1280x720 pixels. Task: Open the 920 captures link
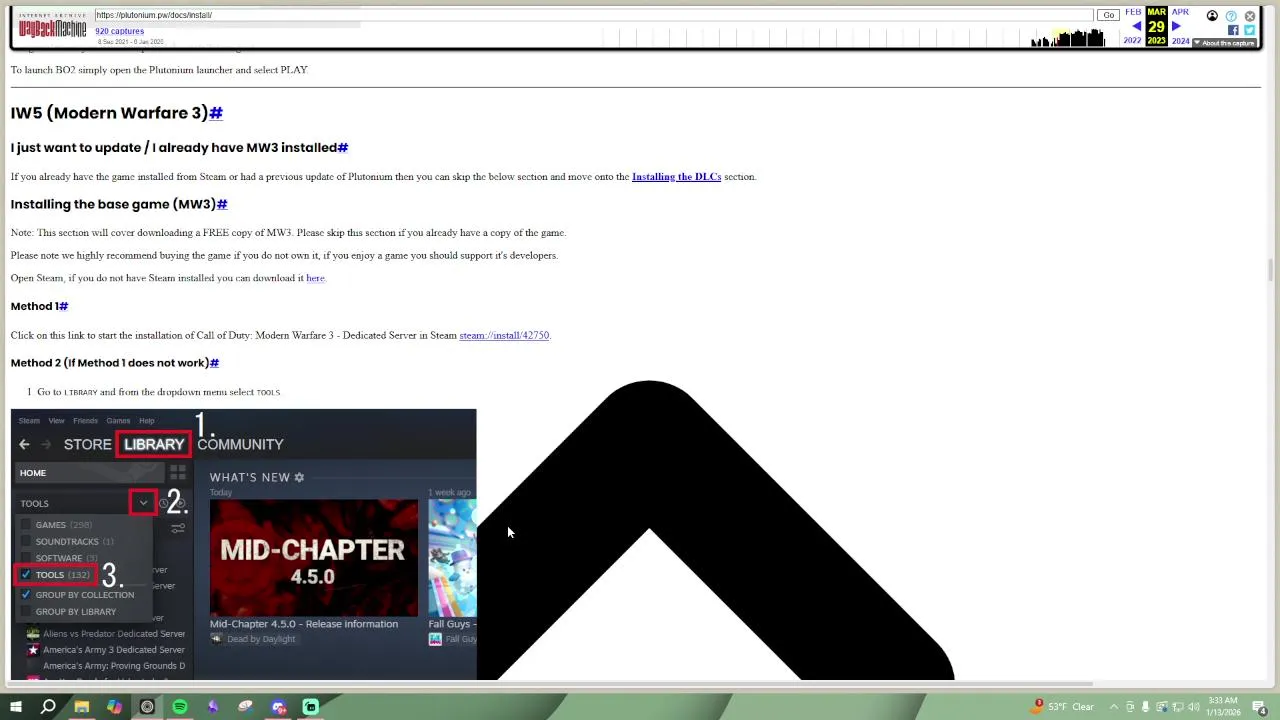[119, 31]
